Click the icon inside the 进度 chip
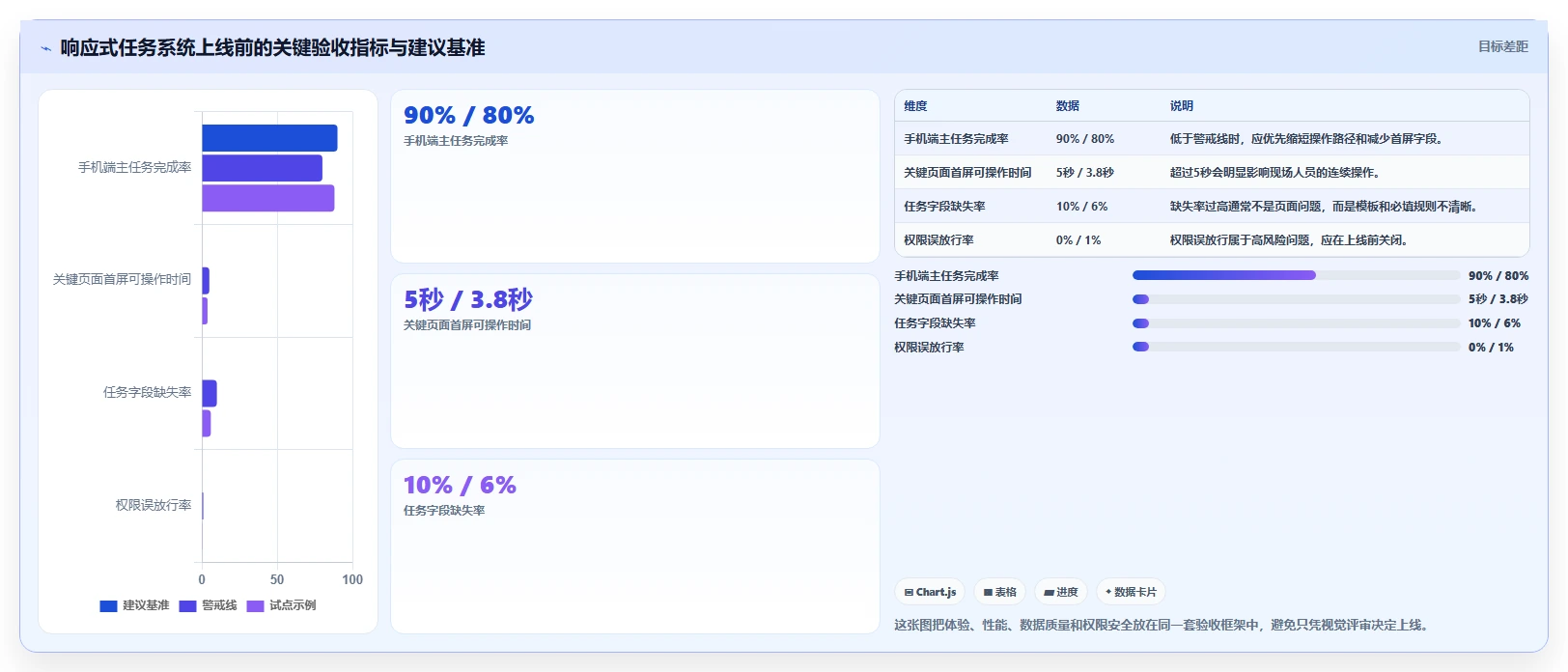The image size is (1568, 672). point(1050,593)
